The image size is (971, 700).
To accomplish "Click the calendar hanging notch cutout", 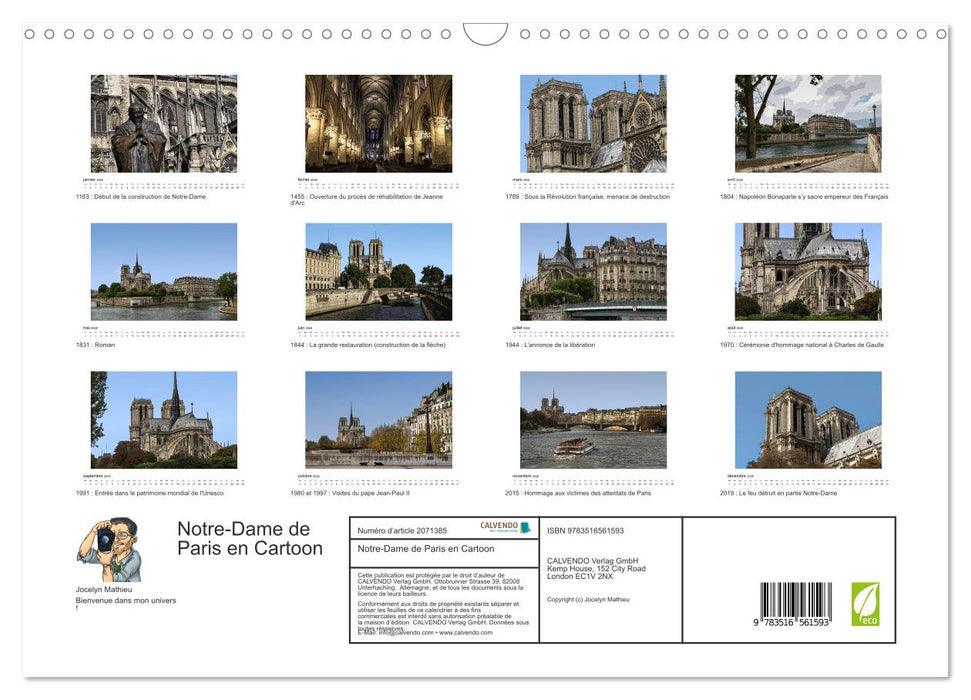I will [485, 35].
